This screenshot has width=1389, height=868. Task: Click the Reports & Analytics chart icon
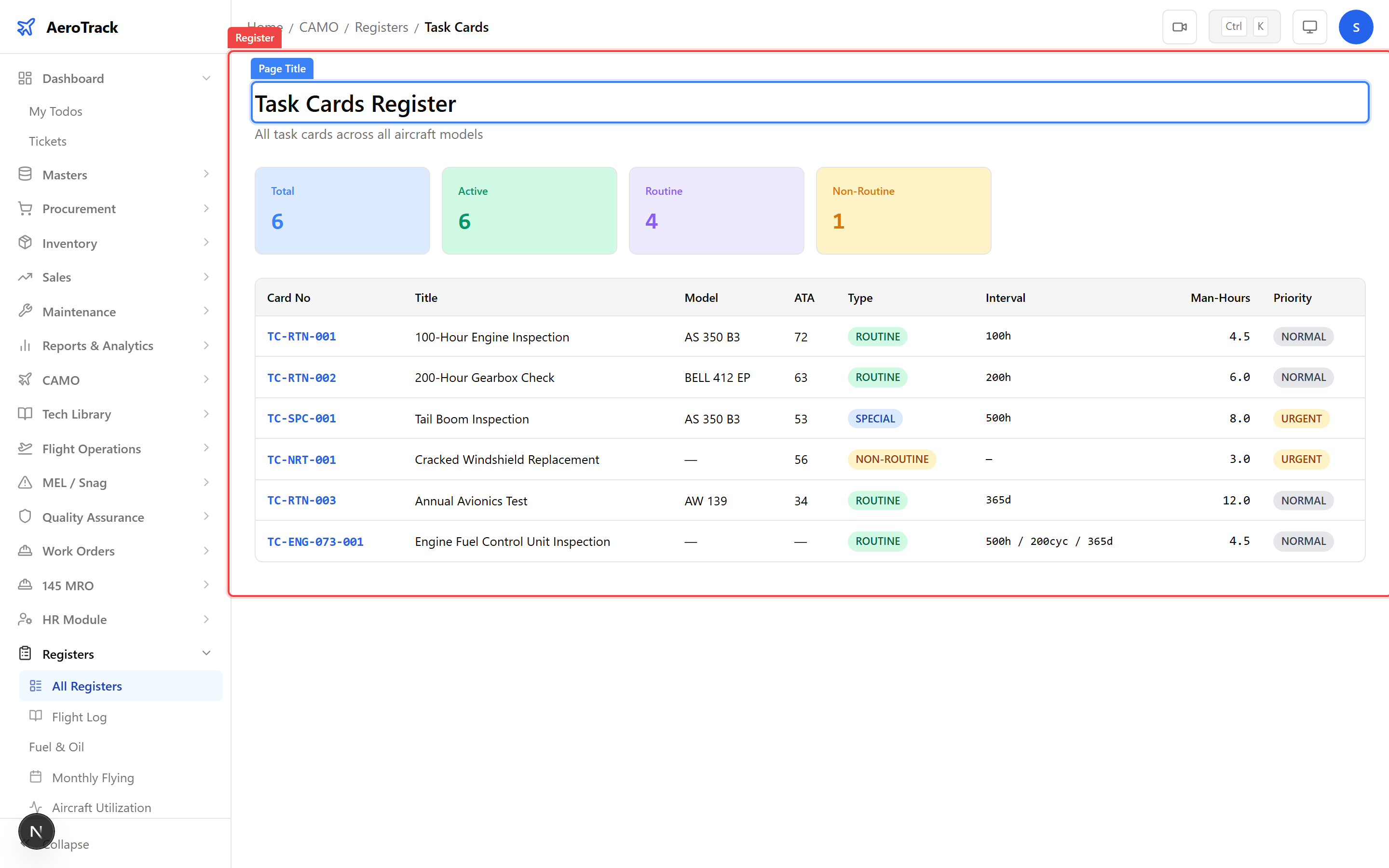point(25,345)
